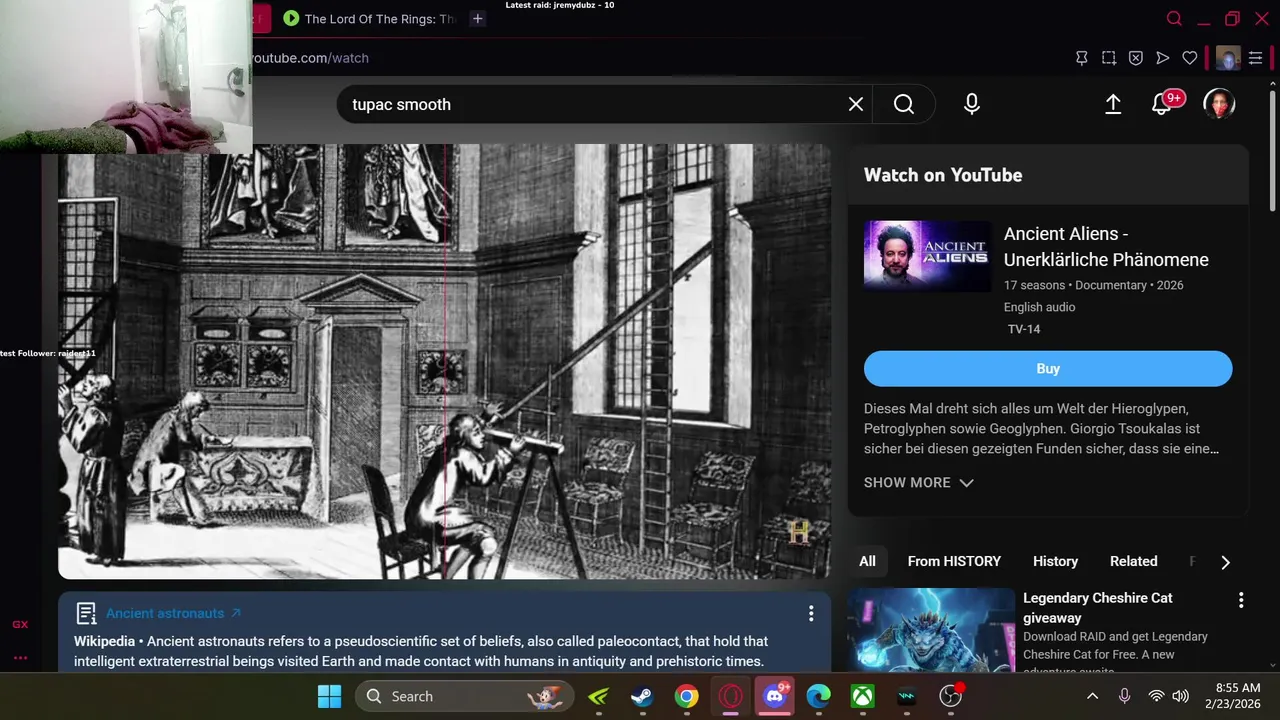Click the Opera player arrow icon
1280x720 pixels.
pos(1163,58)
